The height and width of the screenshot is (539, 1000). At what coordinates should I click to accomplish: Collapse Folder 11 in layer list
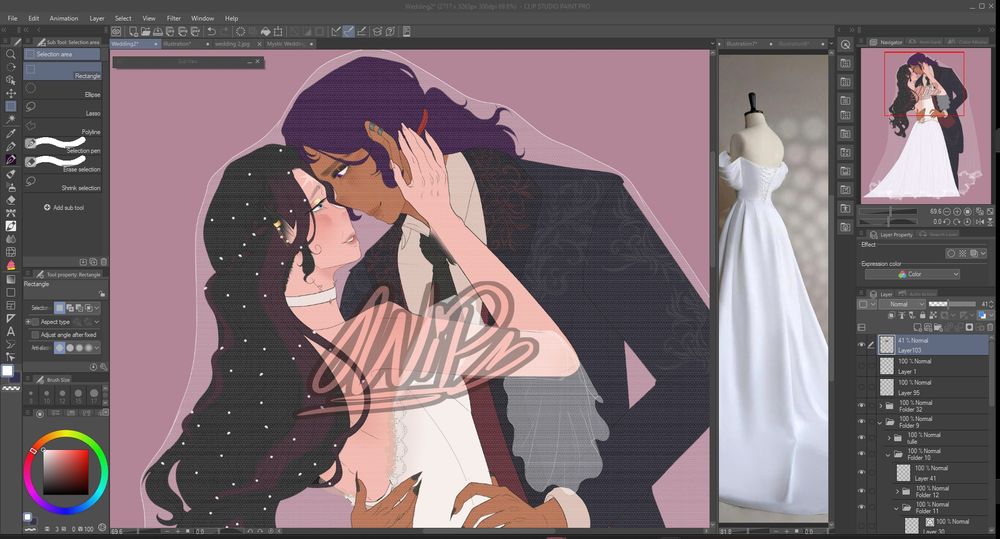point(897,508)
